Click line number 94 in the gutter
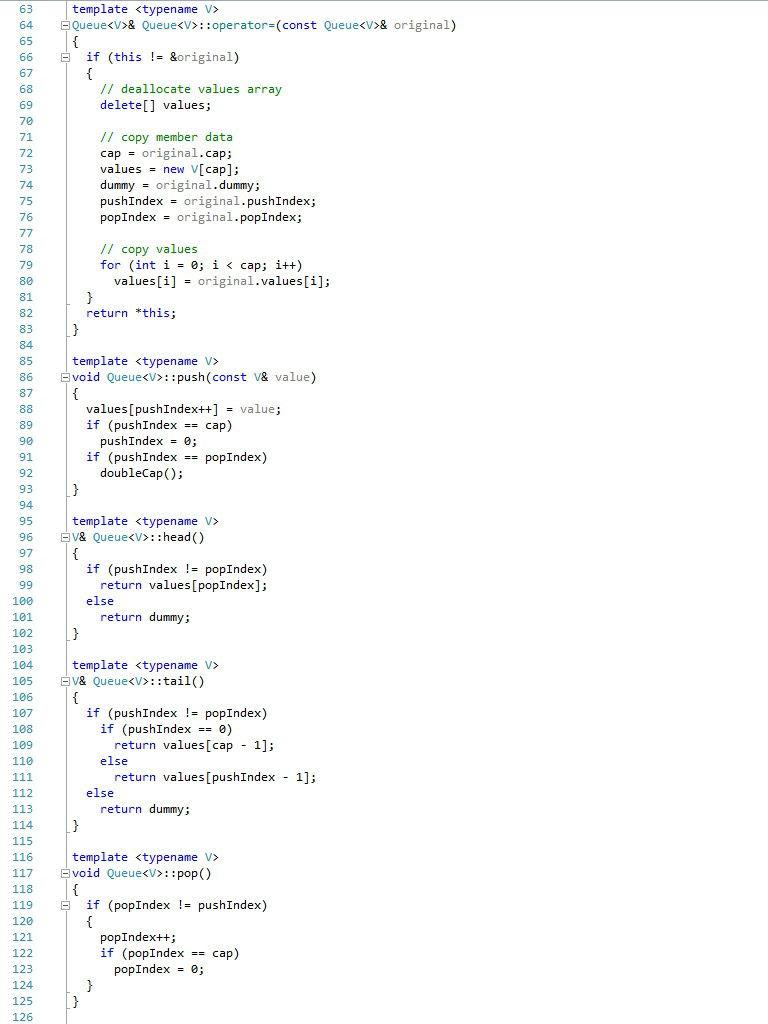 tap(25, 505)
